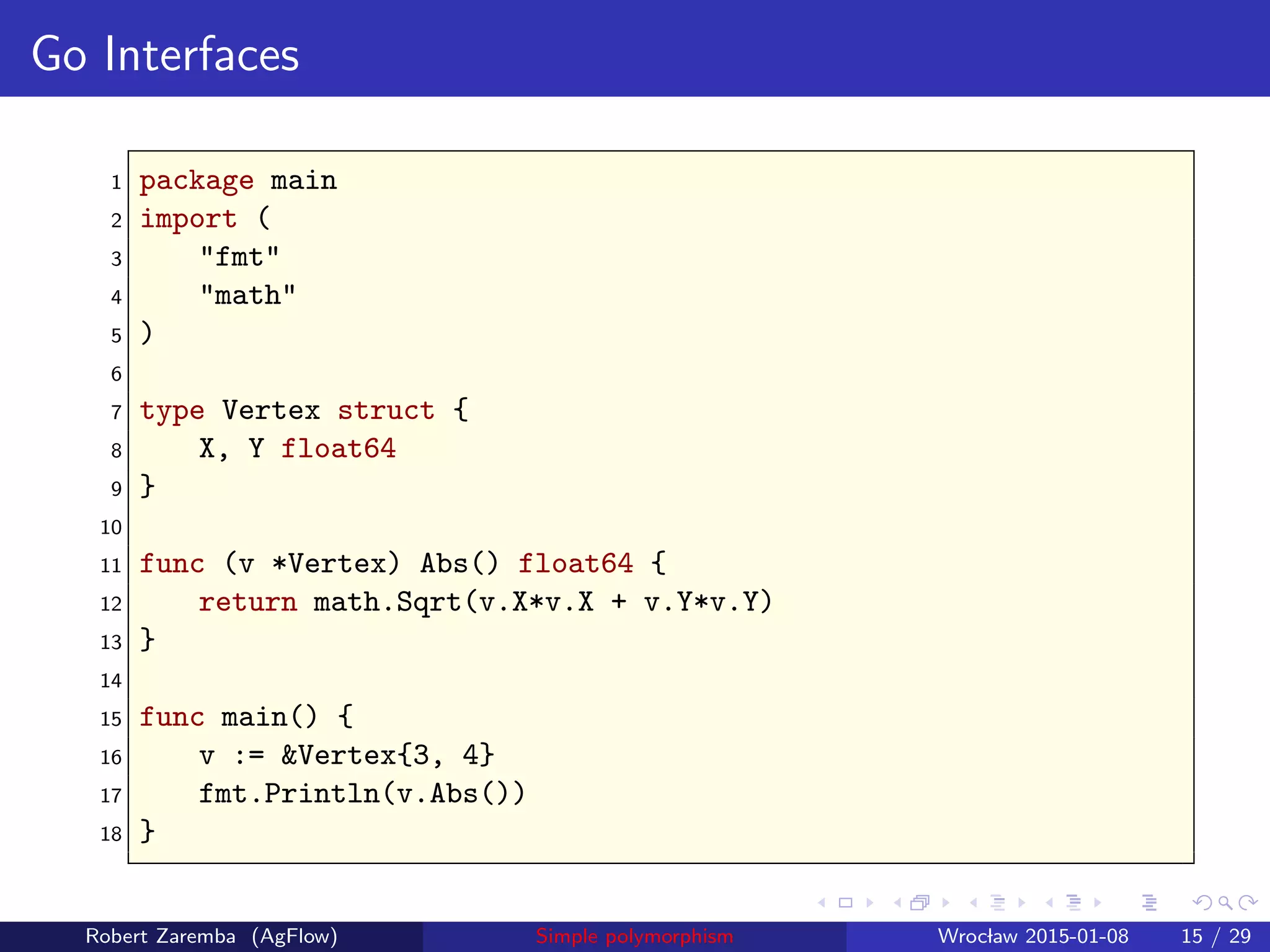1270x952 pixels.
Task: Jump to next subsection arrow
Action: pos(1022,903)
